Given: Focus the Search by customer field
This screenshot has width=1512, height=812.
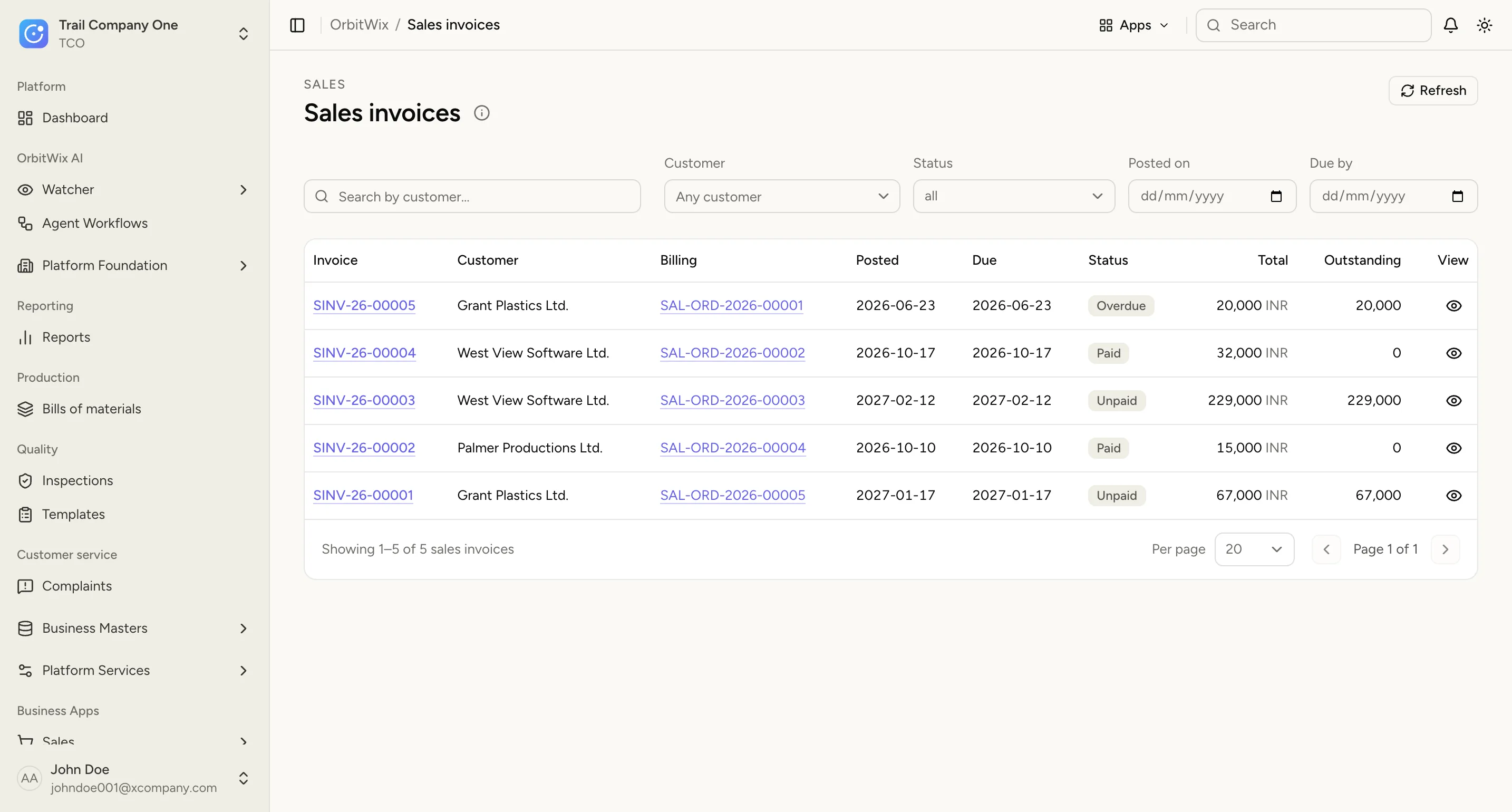Looking at the screenshot, I should pyautogui.click(x=472, y=196).
